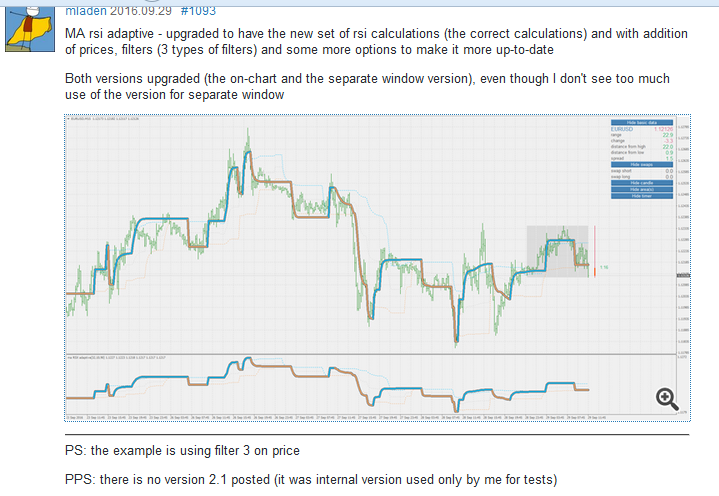The height and width of the screenshot is (496, 719).
Task: Click the EURUSD symbol label
Action: tap(623, 129)
